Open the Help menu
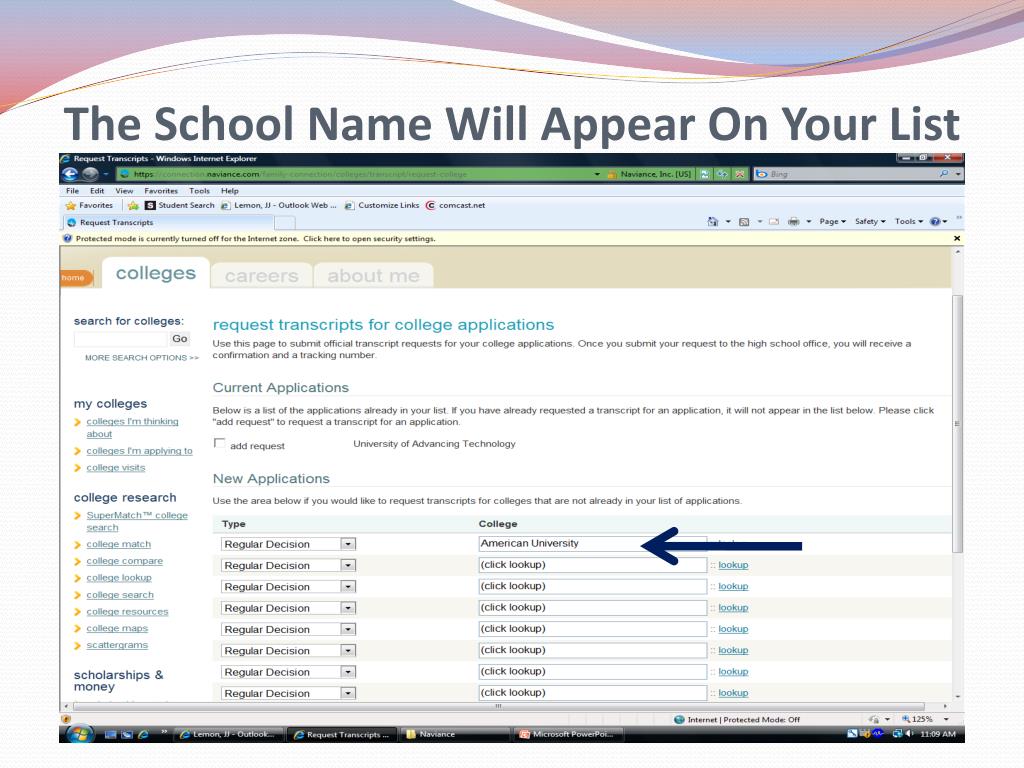 click(x=229, y=191)
